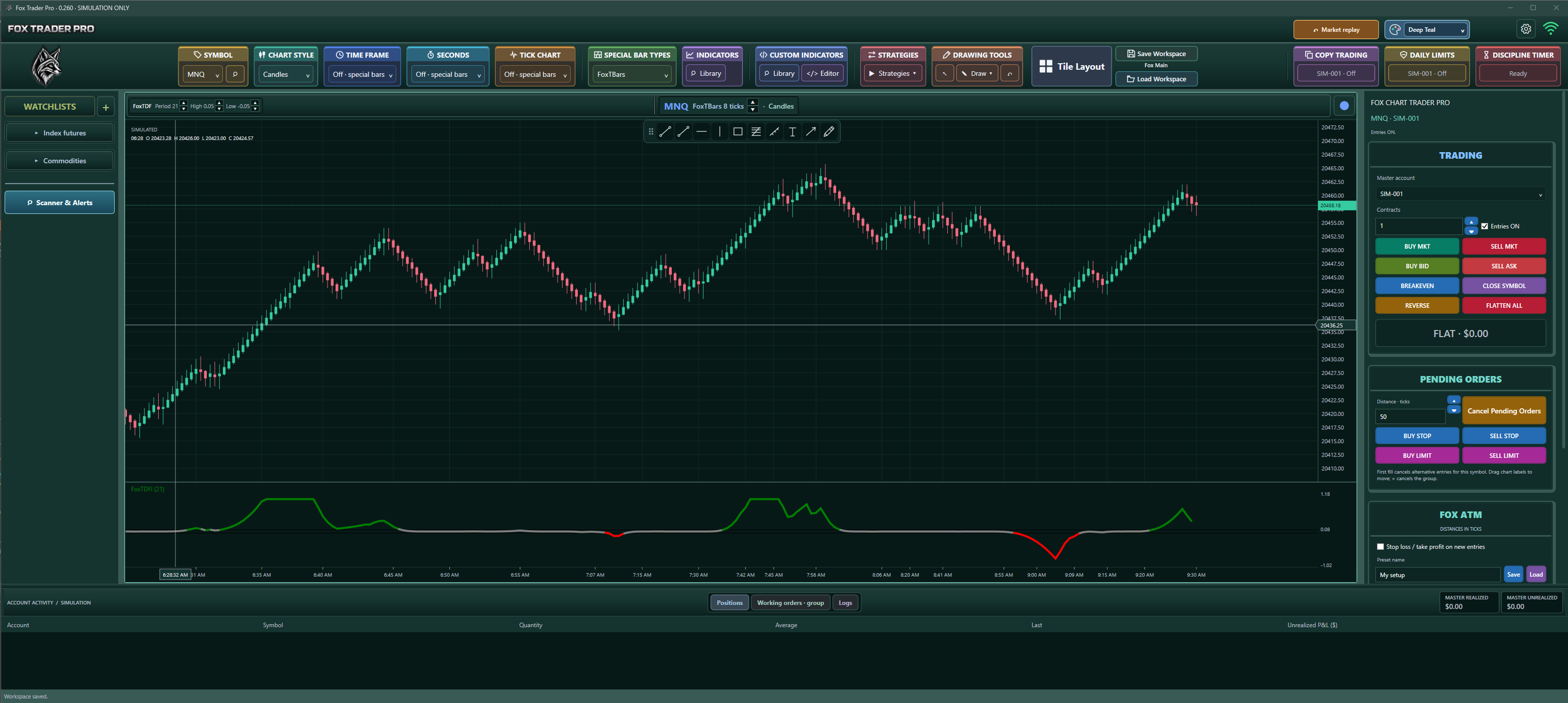Image resolution: width=1568 pixels, height=703 pixels.
Task: Expand the Commodities watchlist
Action: 60,161
